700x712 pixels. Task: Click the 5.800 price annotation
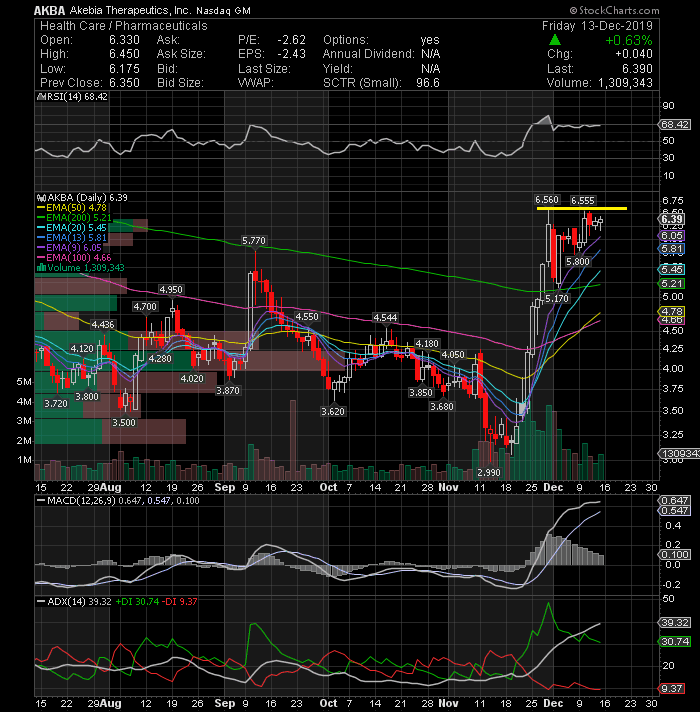578,262
